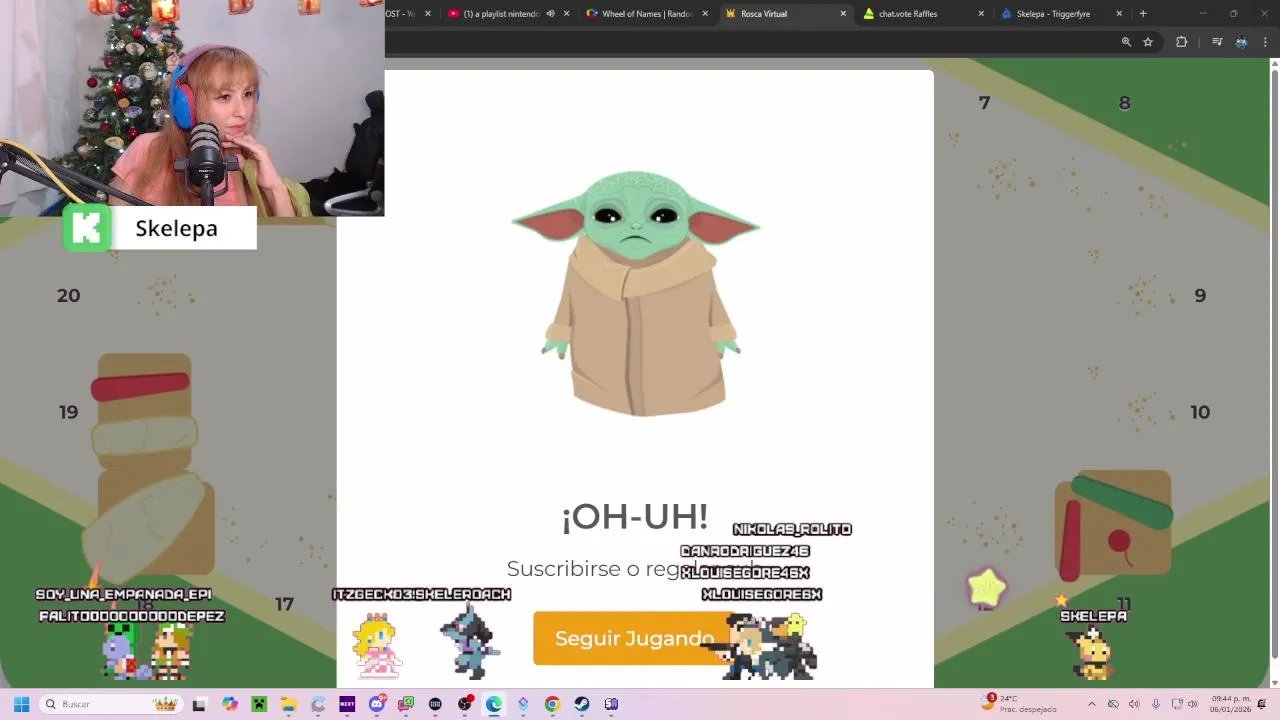This screenshot has height=720, width=1280.
Task: Click the ¡OH-UH! heading text
Action: [x=635, y=516]
